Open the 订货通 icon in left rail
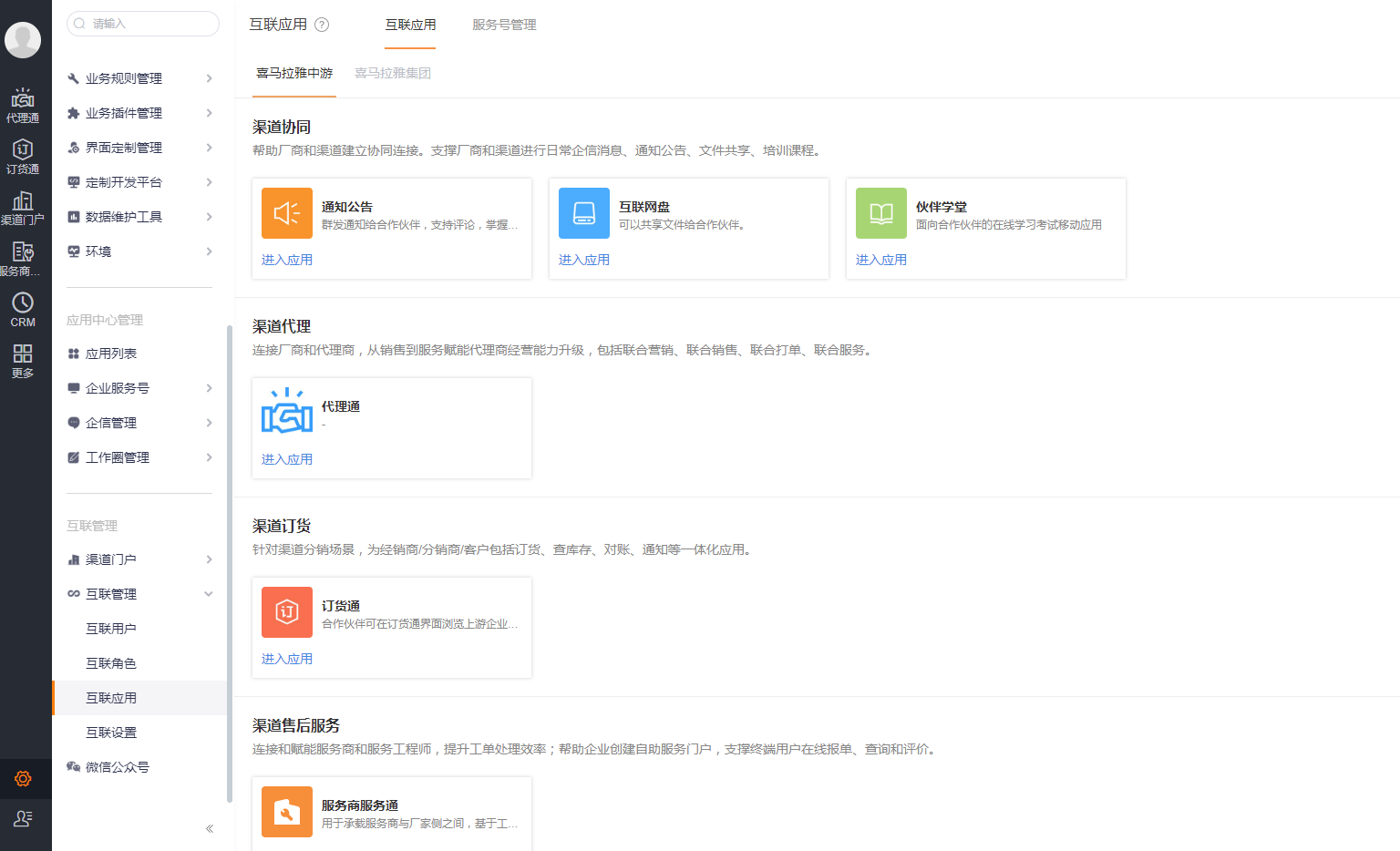 tap(23, 149)
